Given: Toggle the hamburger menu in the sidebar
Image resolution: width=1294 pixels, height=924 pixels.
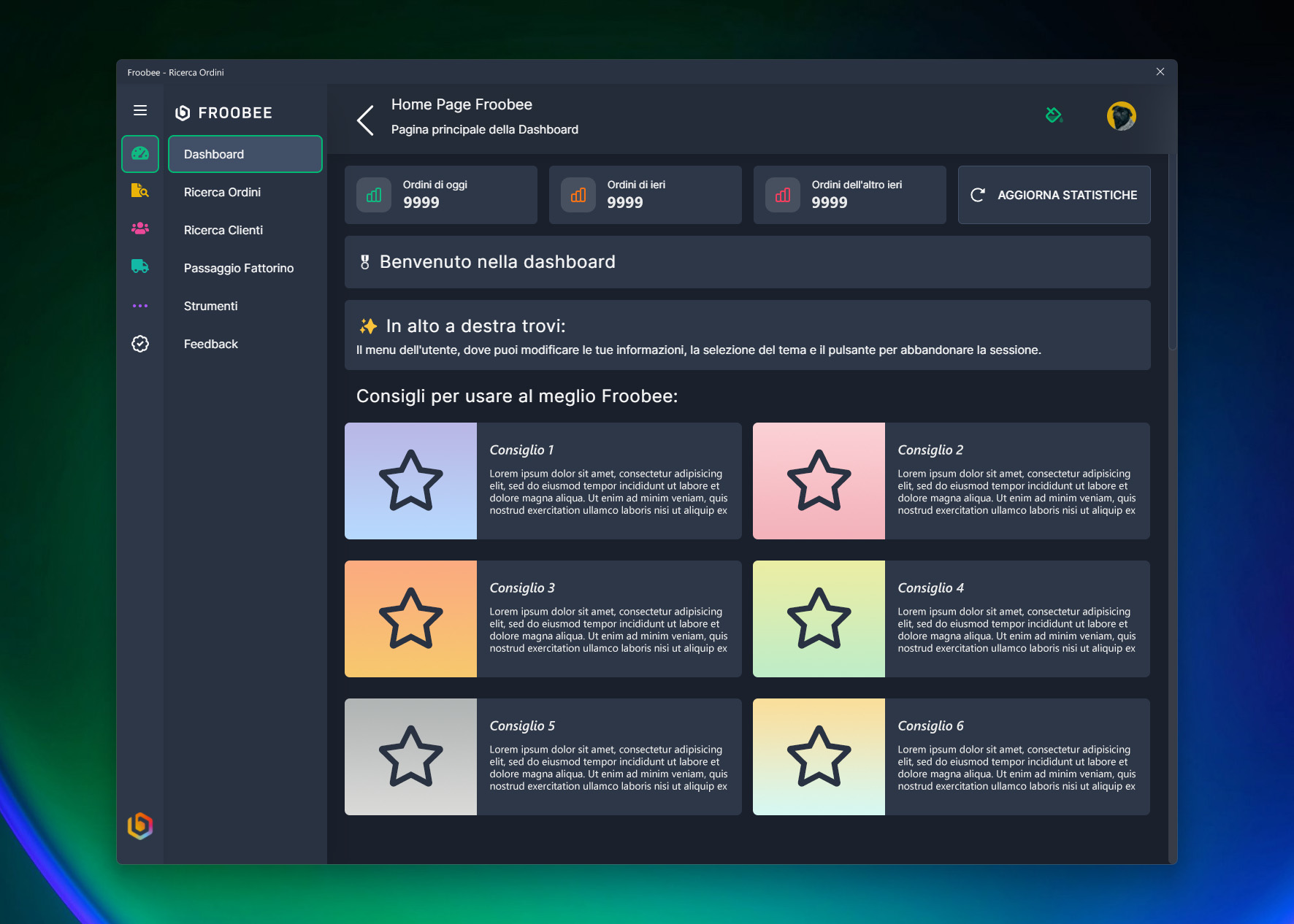Looking at the screenshot, I should pos(140,110).
